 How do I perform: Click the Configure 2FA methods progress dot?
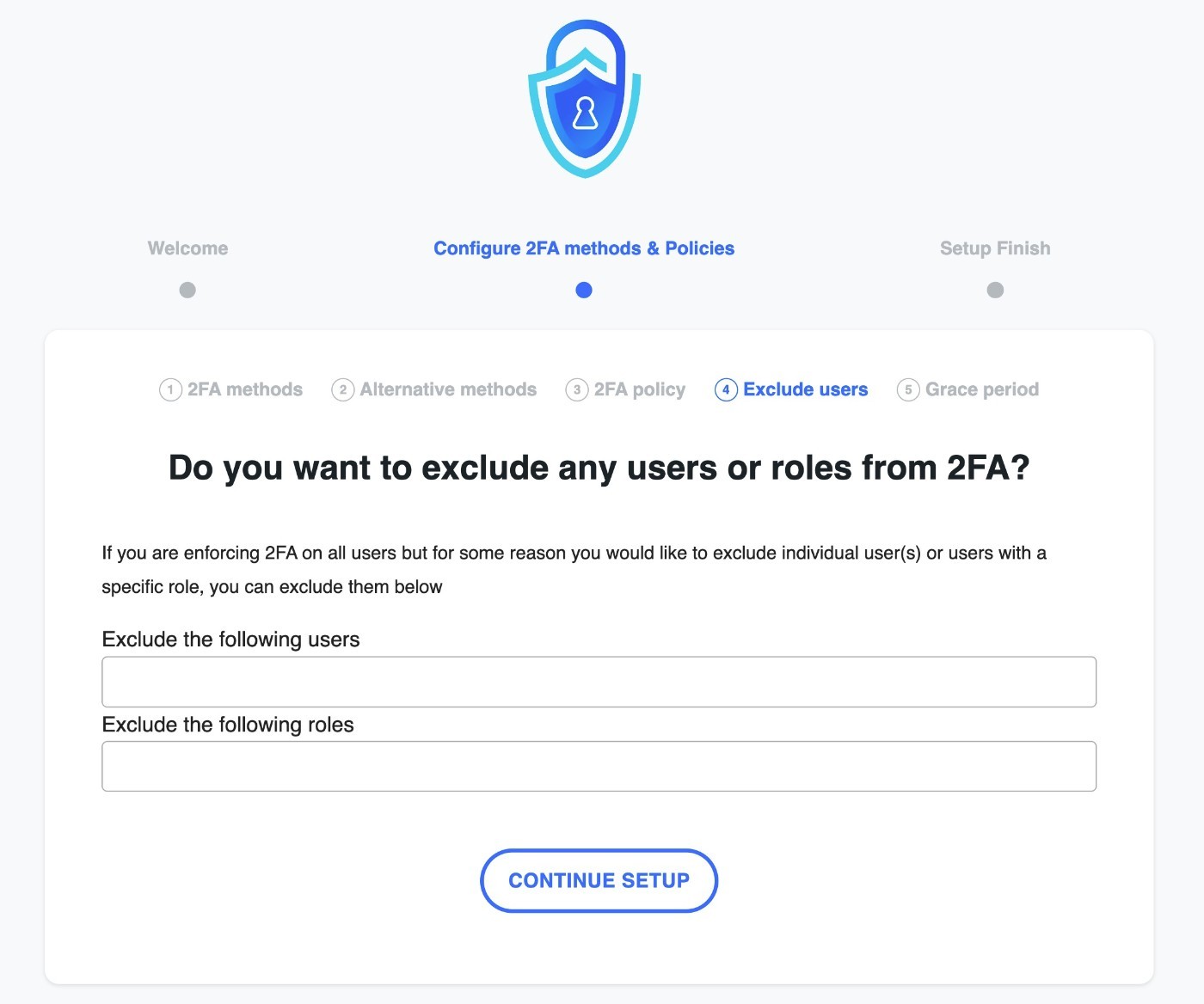tap(584, 290)
